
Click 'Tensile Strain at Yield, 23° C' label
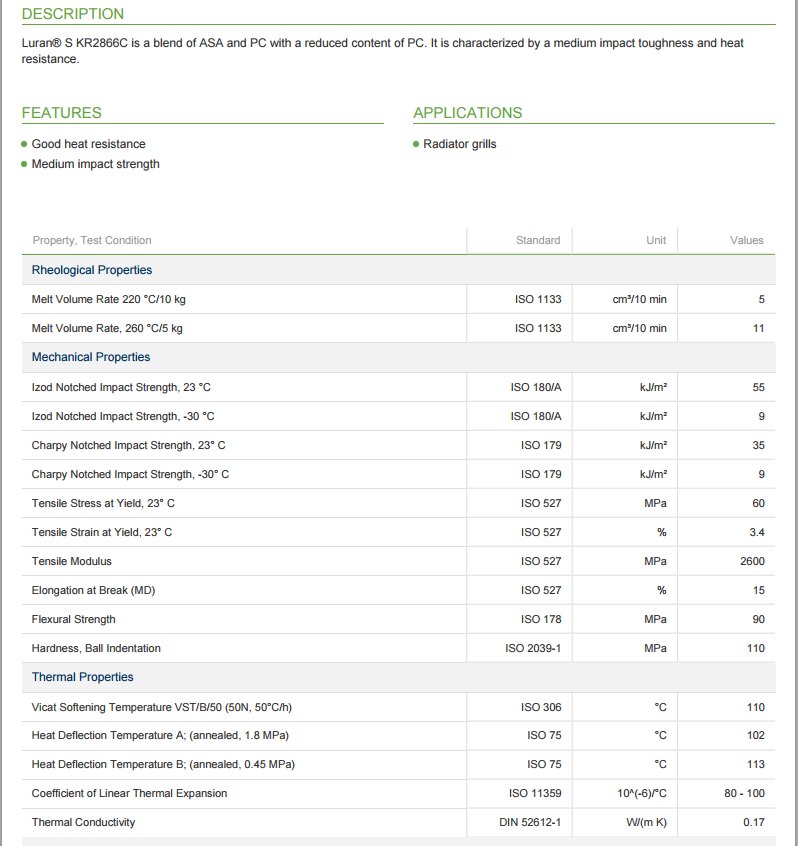point(101,533)
